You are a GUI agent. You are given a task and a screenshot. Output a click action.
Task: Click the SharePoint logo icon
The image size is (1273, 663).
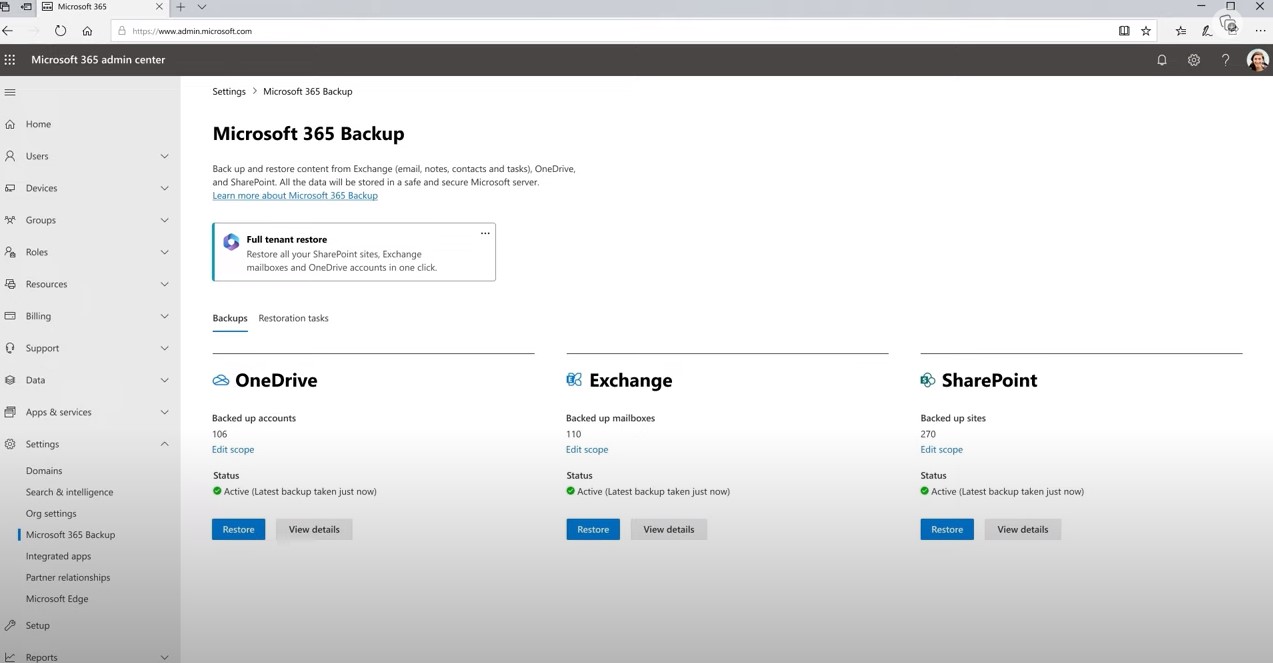(x=928, y=380)
